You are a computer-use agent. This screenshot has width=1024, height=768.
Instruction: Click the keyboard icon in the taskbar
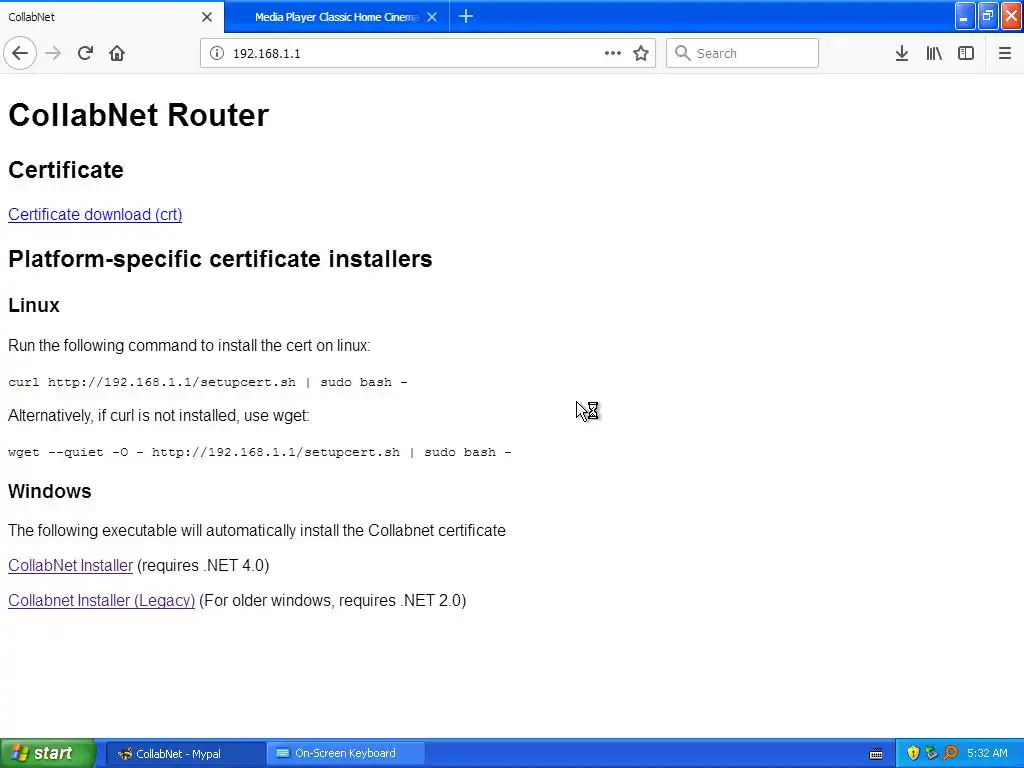click(x=876, y=754)
